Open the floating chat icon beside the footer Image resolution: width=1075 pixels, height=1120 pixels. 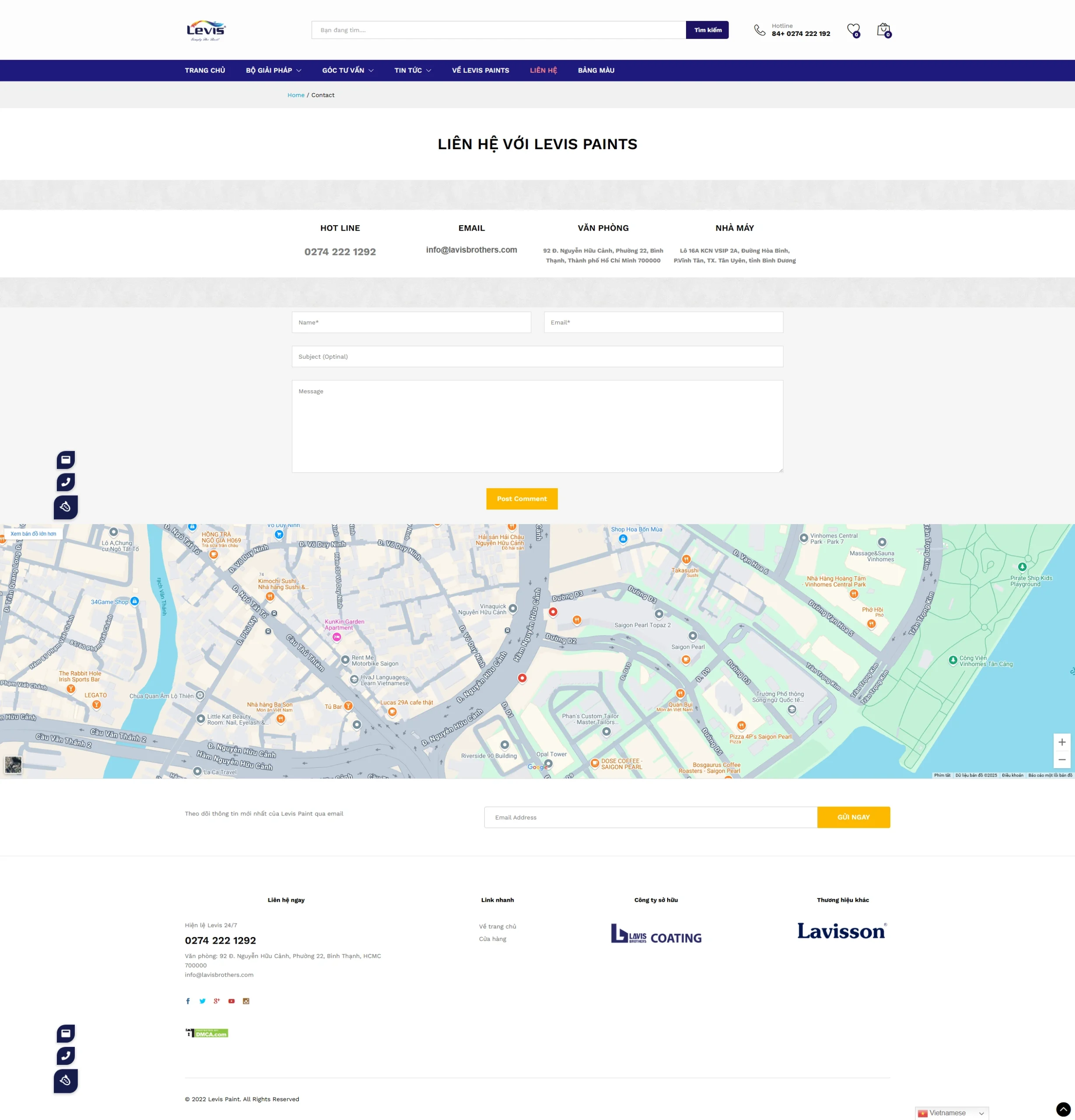click(66, 1081)
